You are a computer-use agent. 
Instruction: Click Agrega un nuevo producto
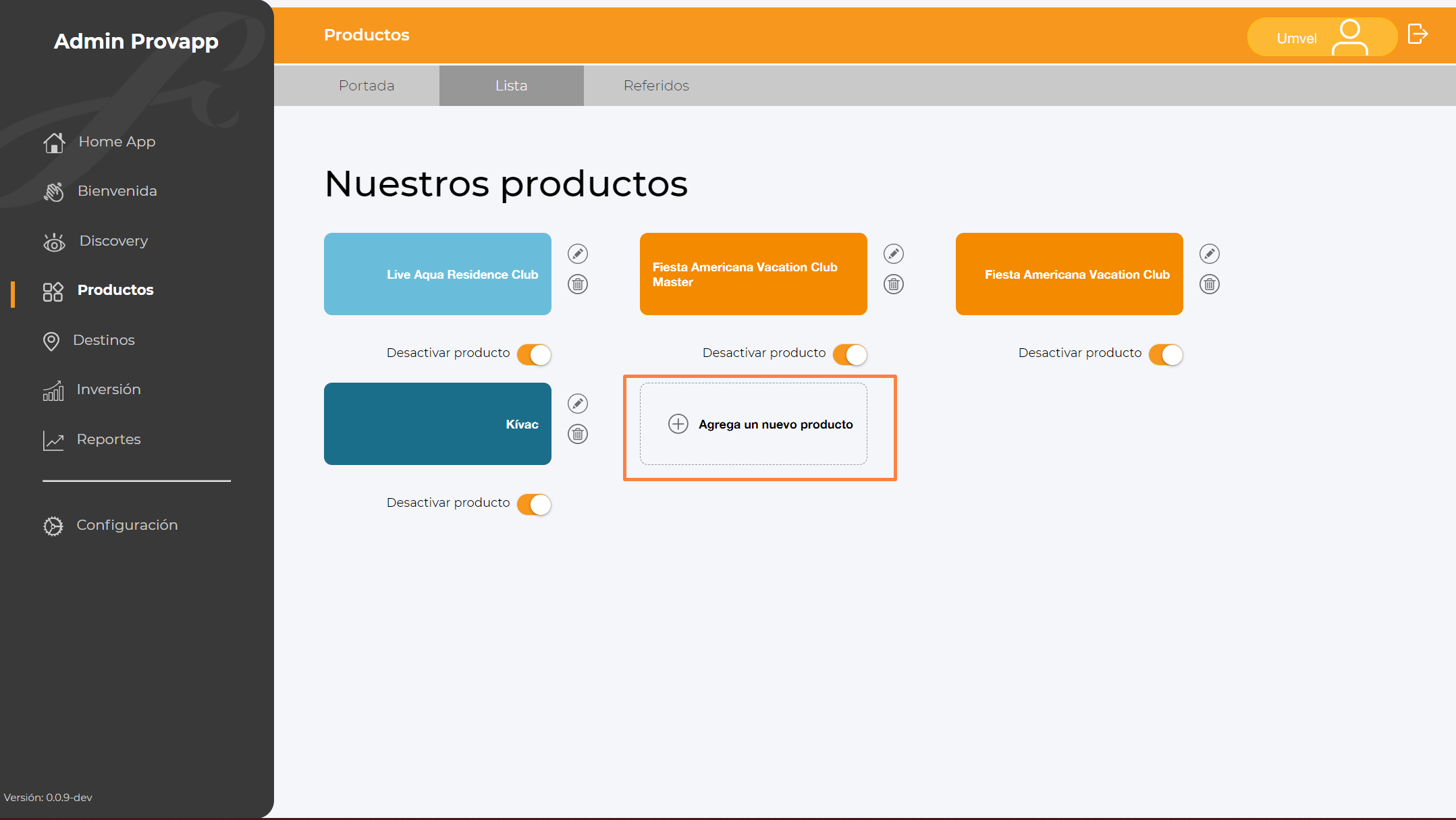coord(775,425)
